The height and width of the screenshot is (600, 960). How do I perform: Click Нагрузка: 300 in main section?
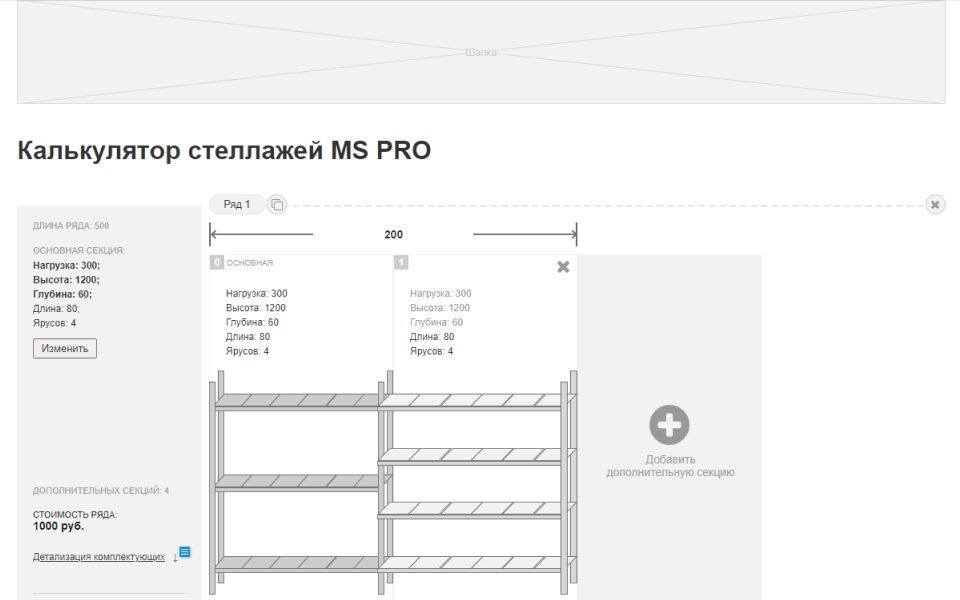(x=257, y=294)
